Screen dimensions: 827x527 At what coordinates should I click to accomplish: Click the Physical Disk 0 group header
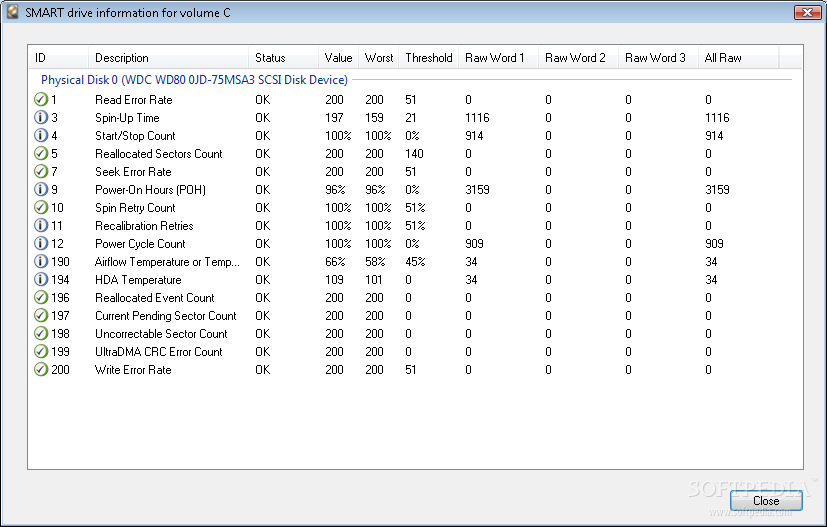click(194, 80)
